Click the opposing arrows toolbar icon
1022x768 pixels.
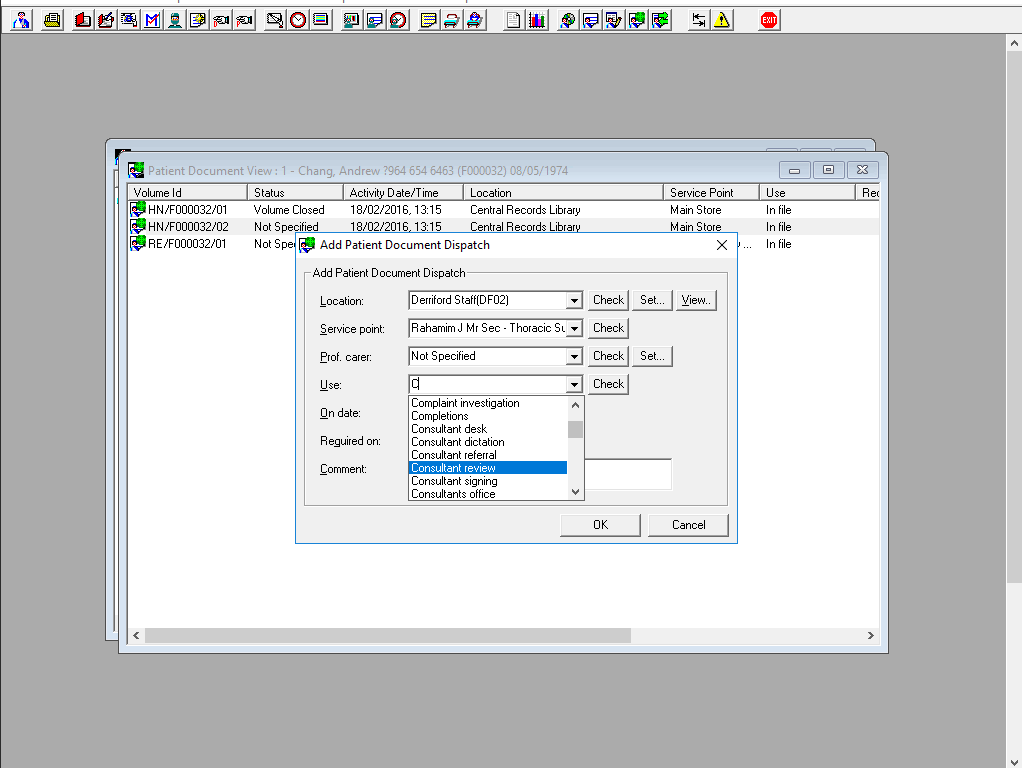click(699, 20)
